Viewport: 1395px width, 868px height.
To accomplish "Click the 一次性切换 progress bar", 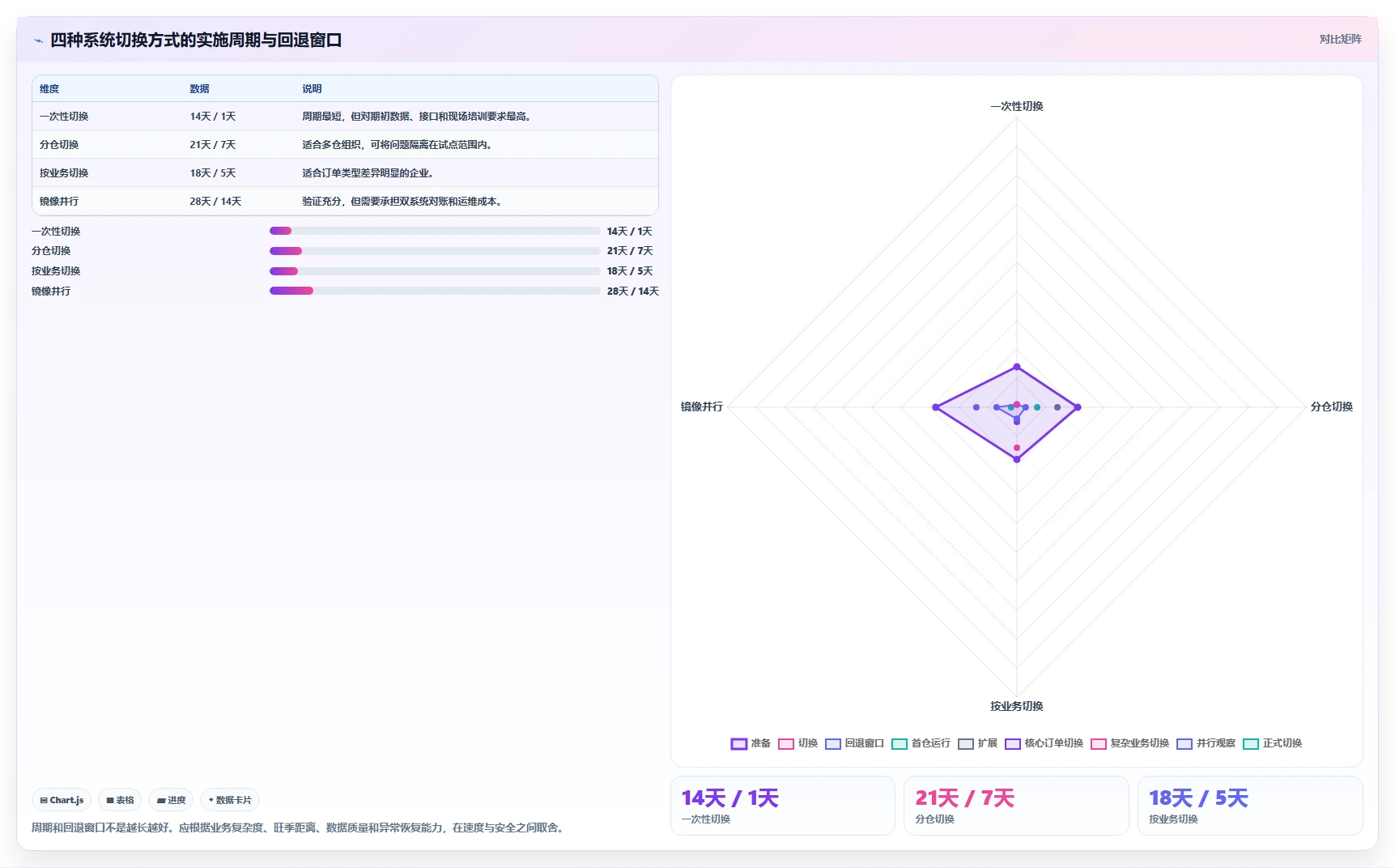I will click(435, 231).
